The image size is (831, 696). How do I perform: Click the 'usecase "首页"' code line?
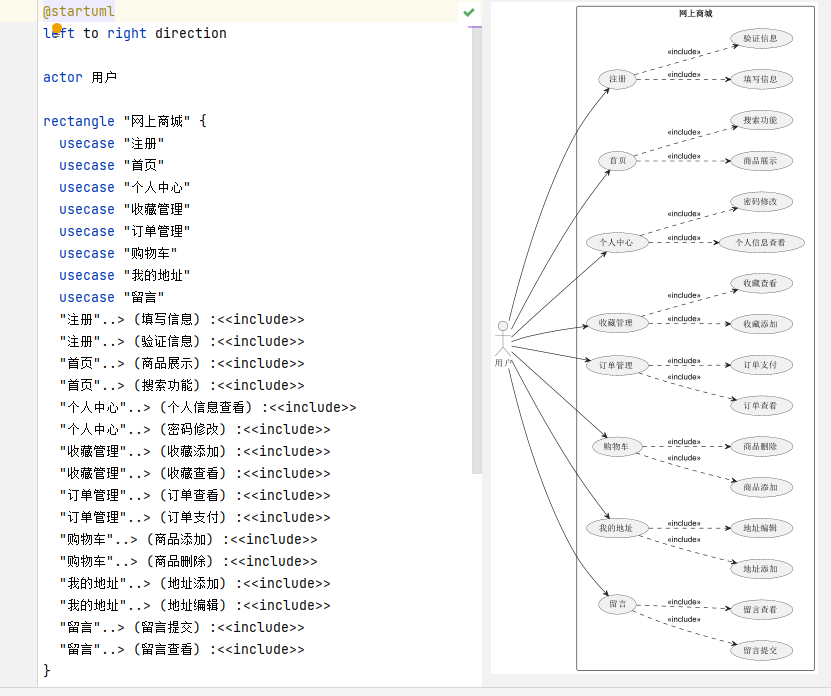click(112, 165)
